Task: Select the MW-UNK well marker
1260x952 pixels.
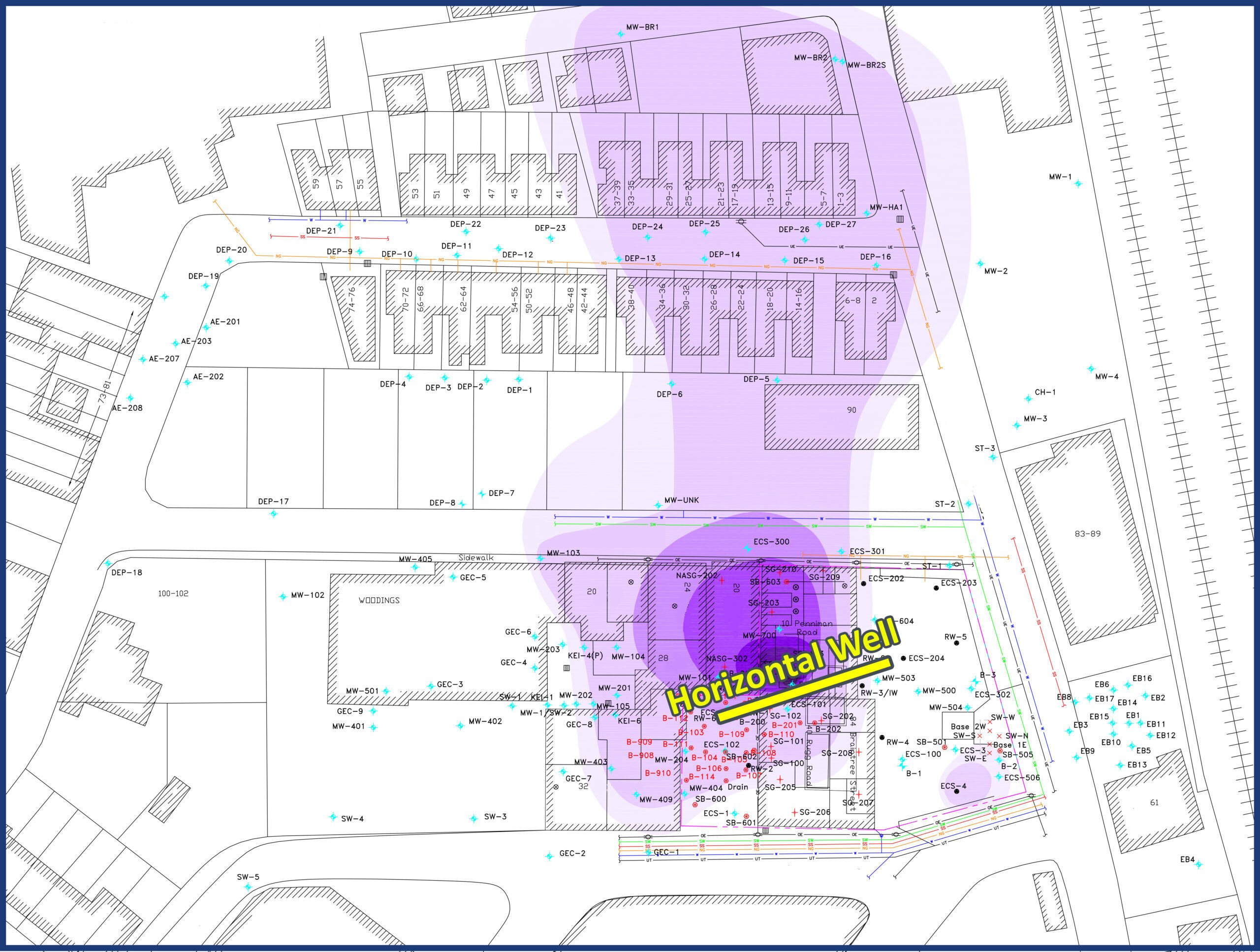Action: (658, 505)
